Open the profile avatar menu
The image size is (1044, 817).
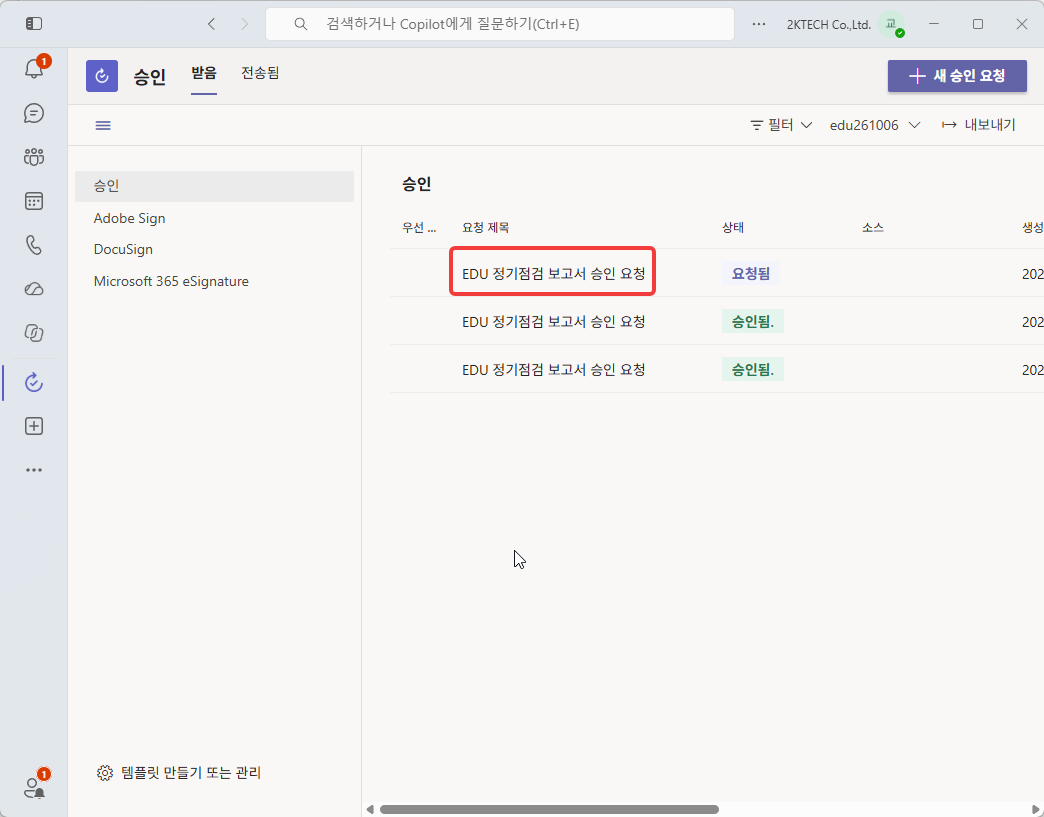coord(891,24)
